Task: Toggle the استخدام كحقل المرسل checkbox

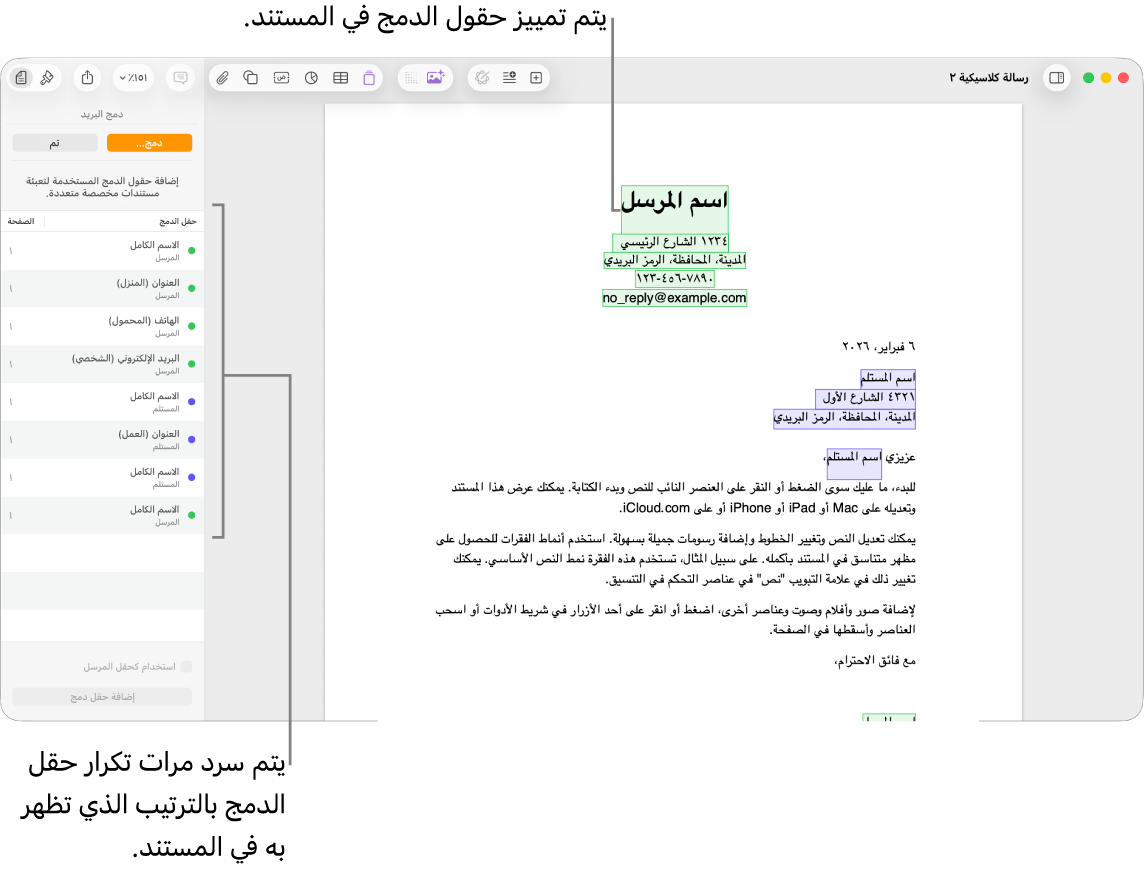Action: click(186, 666)
